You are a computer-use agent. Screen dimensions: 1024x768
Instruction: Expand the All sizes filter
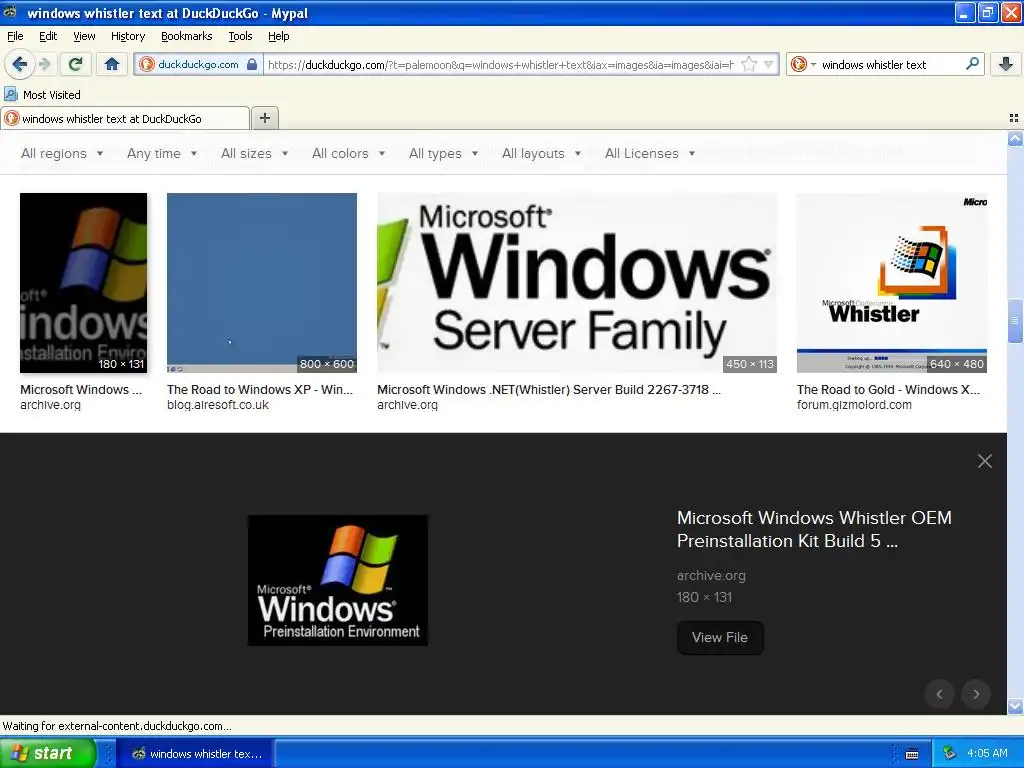pos(254,153)
